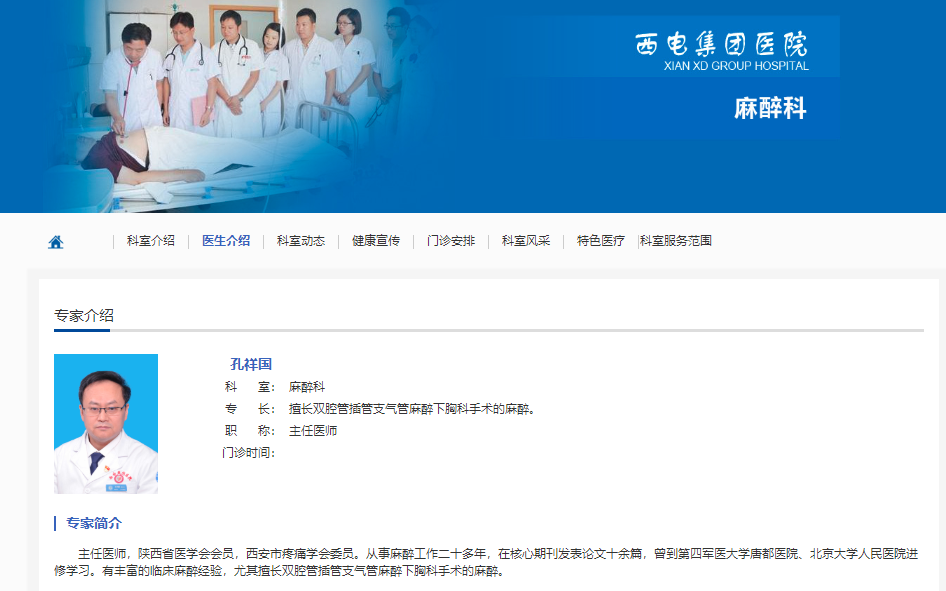The height and width of the screenshot is (591, 946).
Task: Go to 科室动态 page
Action: point(301,241)
